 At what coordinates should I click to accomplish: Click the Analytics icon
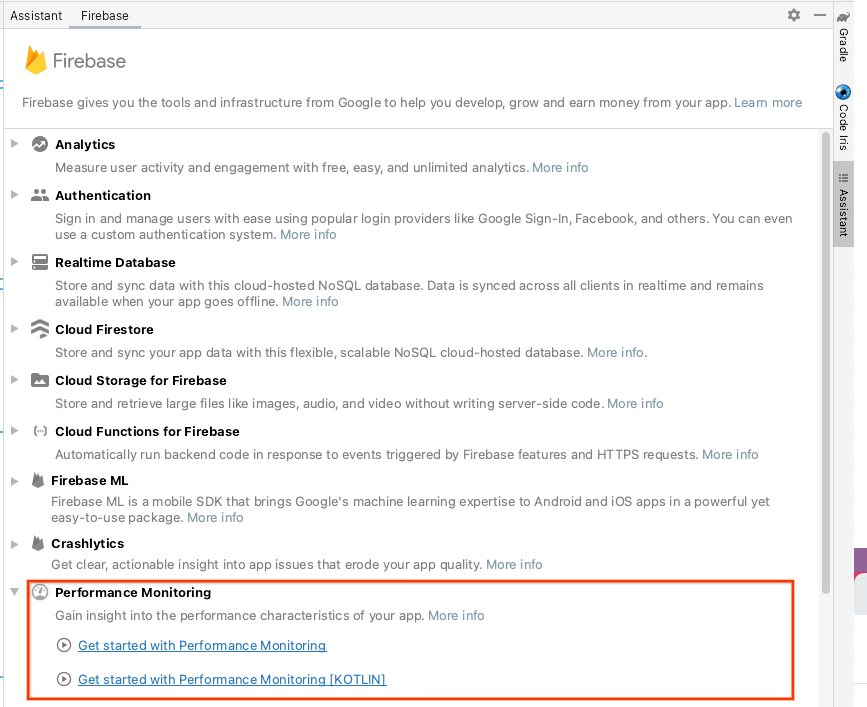tap(38, 144)
